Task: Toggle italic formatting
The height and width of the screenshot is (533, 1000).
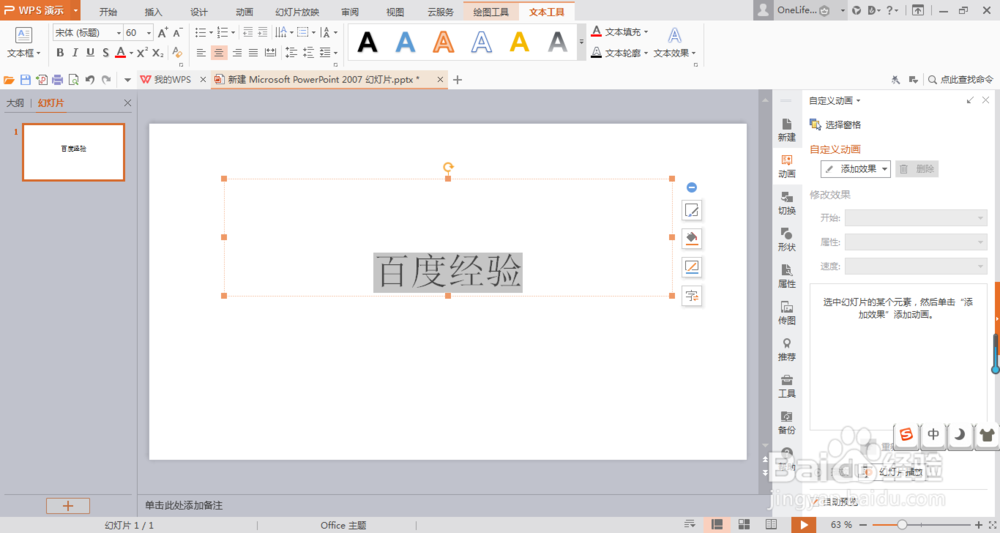Action: [75, 53]
